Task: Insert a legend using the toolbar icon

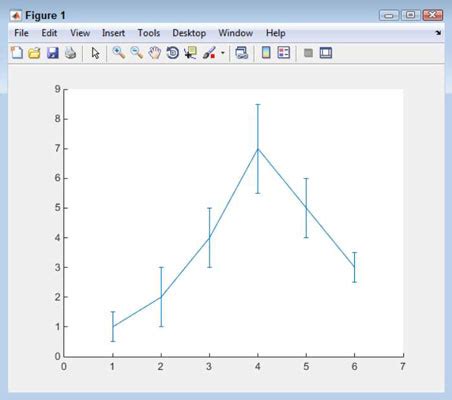Action: 284,53
